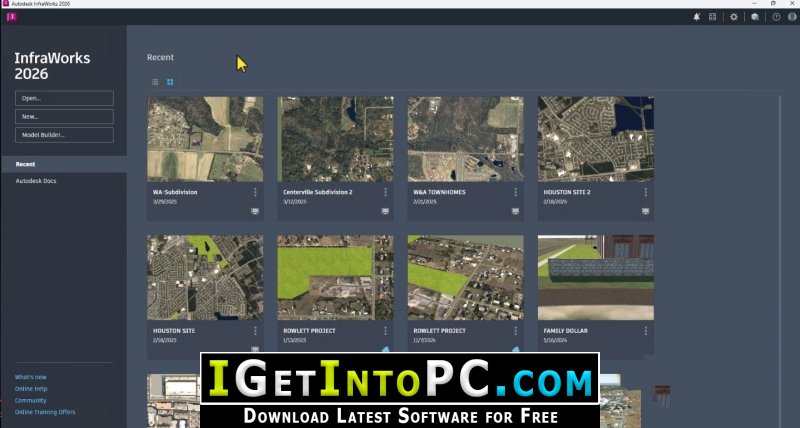Open the HOUSTON SITE 2 thumbnail

[x=596, y=139]
